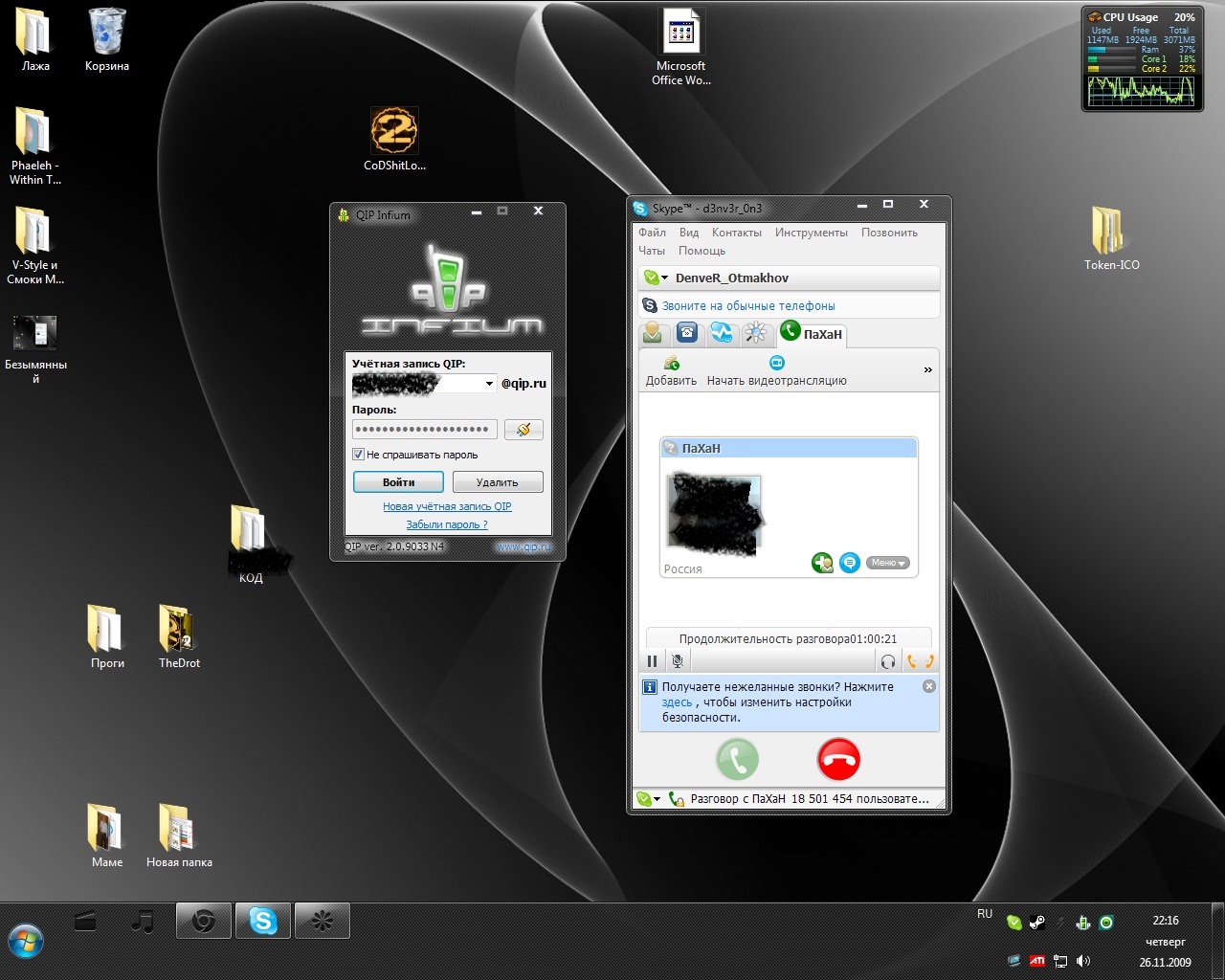
Task: Start video via Начать видеотрансляцию icon
Action: coord(777,363)
